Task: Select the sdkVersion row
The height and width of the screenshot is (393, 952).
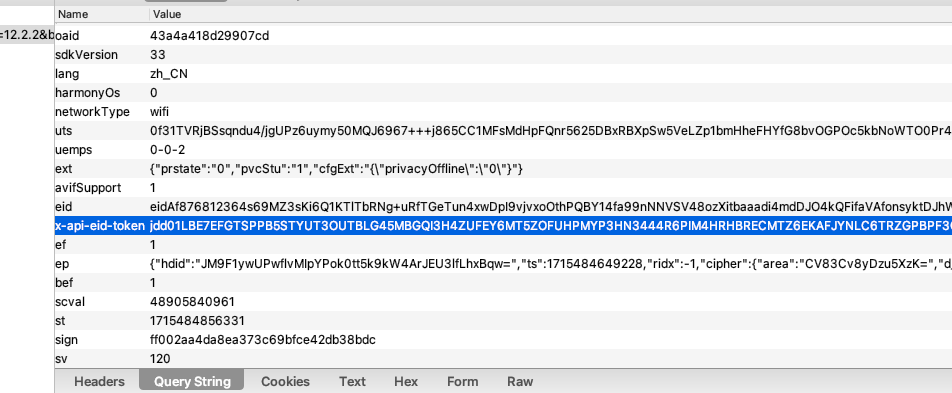Action: [503, 55]
